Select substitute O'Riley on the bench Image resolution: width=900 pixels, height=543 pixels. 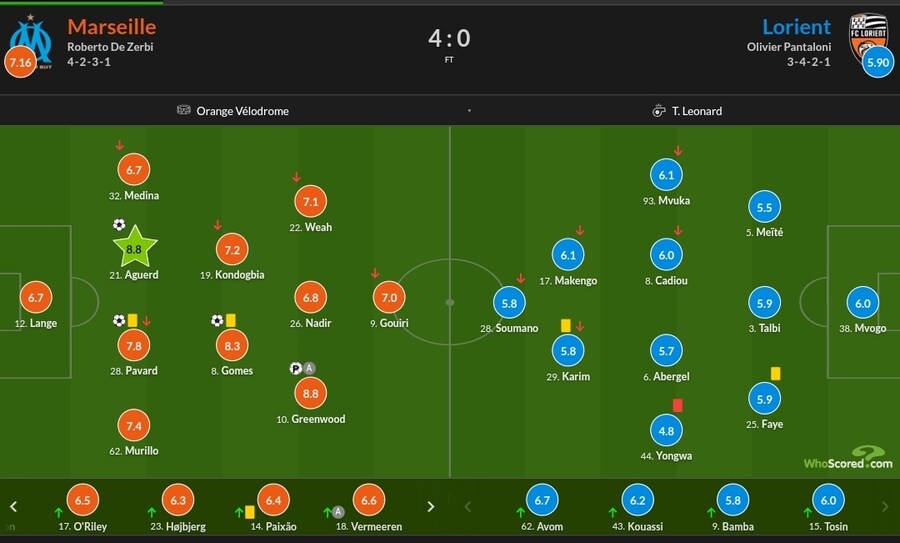pyautogui.click(x=83, y=501)
